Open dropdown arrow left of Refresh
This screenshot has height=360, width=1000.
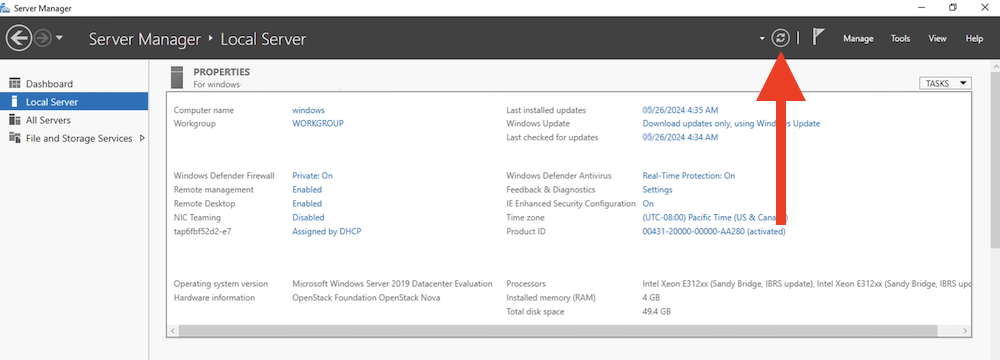click(762, 39)
